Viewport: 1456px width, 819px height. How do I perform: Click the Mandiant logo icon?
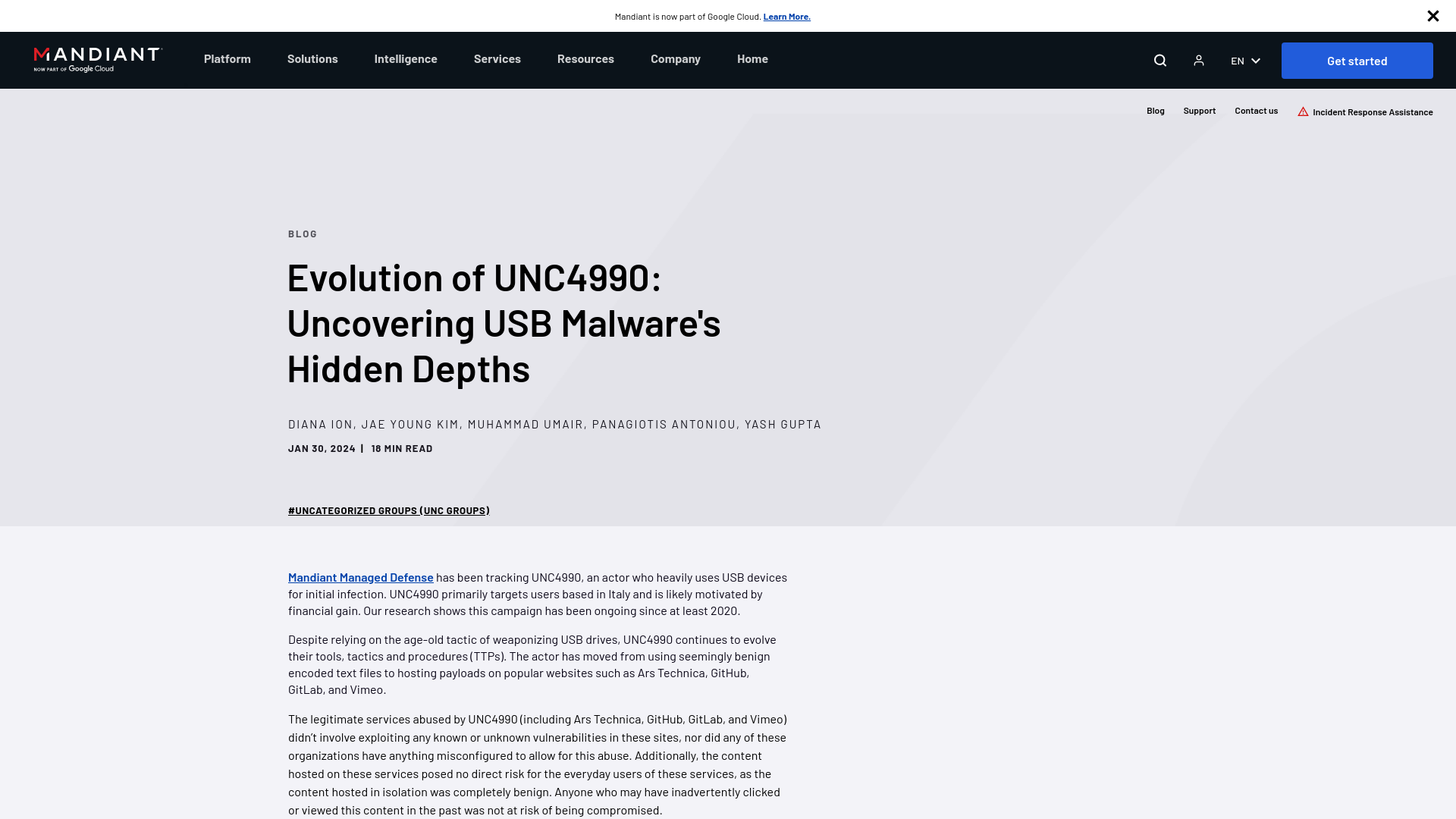tap(97, 60)
